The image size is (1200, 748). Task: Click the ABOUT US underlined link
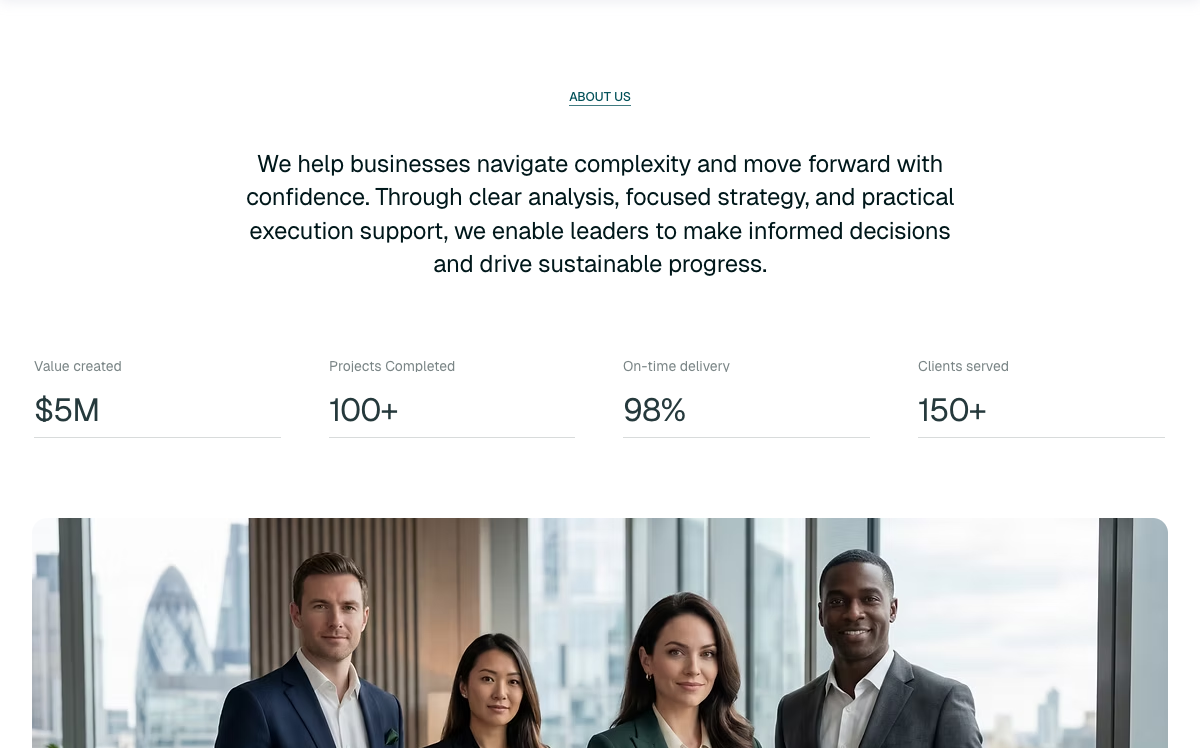600,97
